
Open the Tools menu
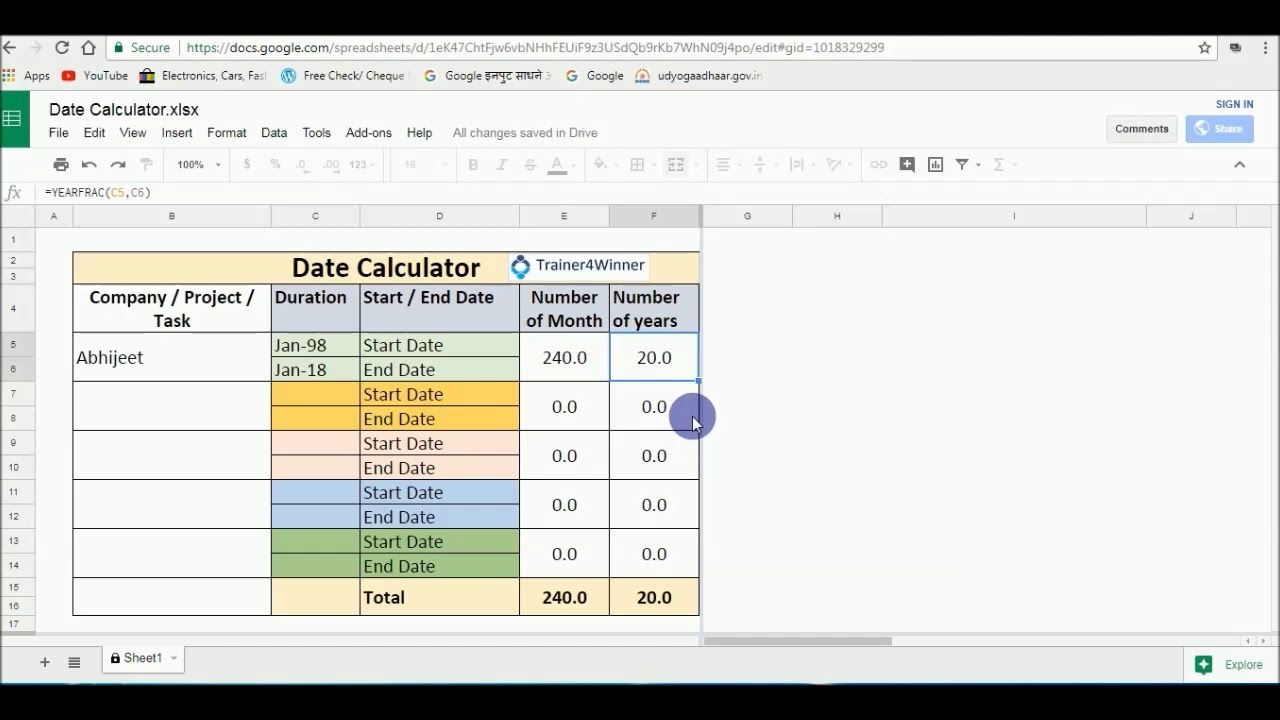click(x=316, y=133)
